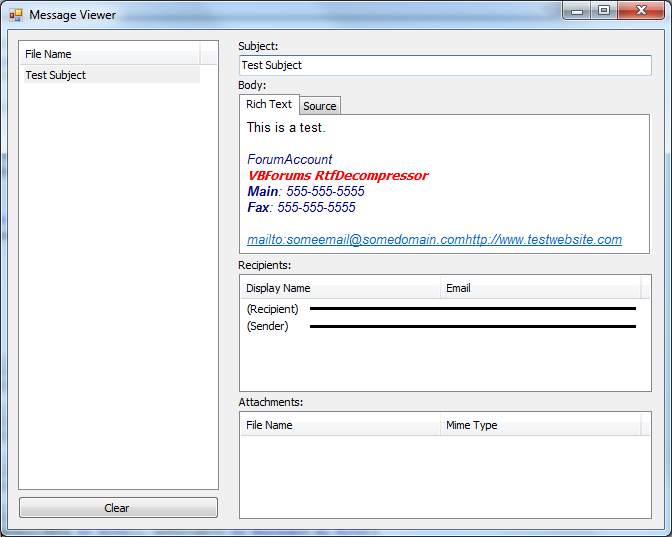Select the Test Subject file row

point(111,75)
